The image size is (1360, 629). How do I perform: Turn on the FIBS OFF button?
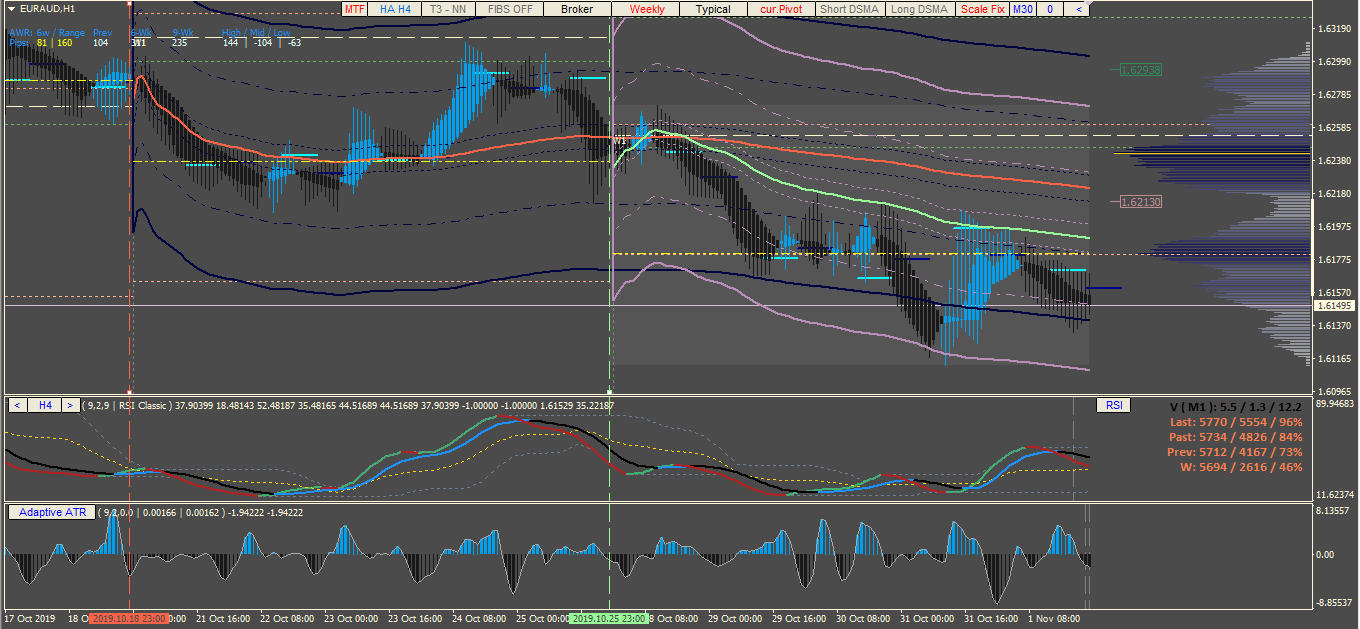tap(509, 9)
